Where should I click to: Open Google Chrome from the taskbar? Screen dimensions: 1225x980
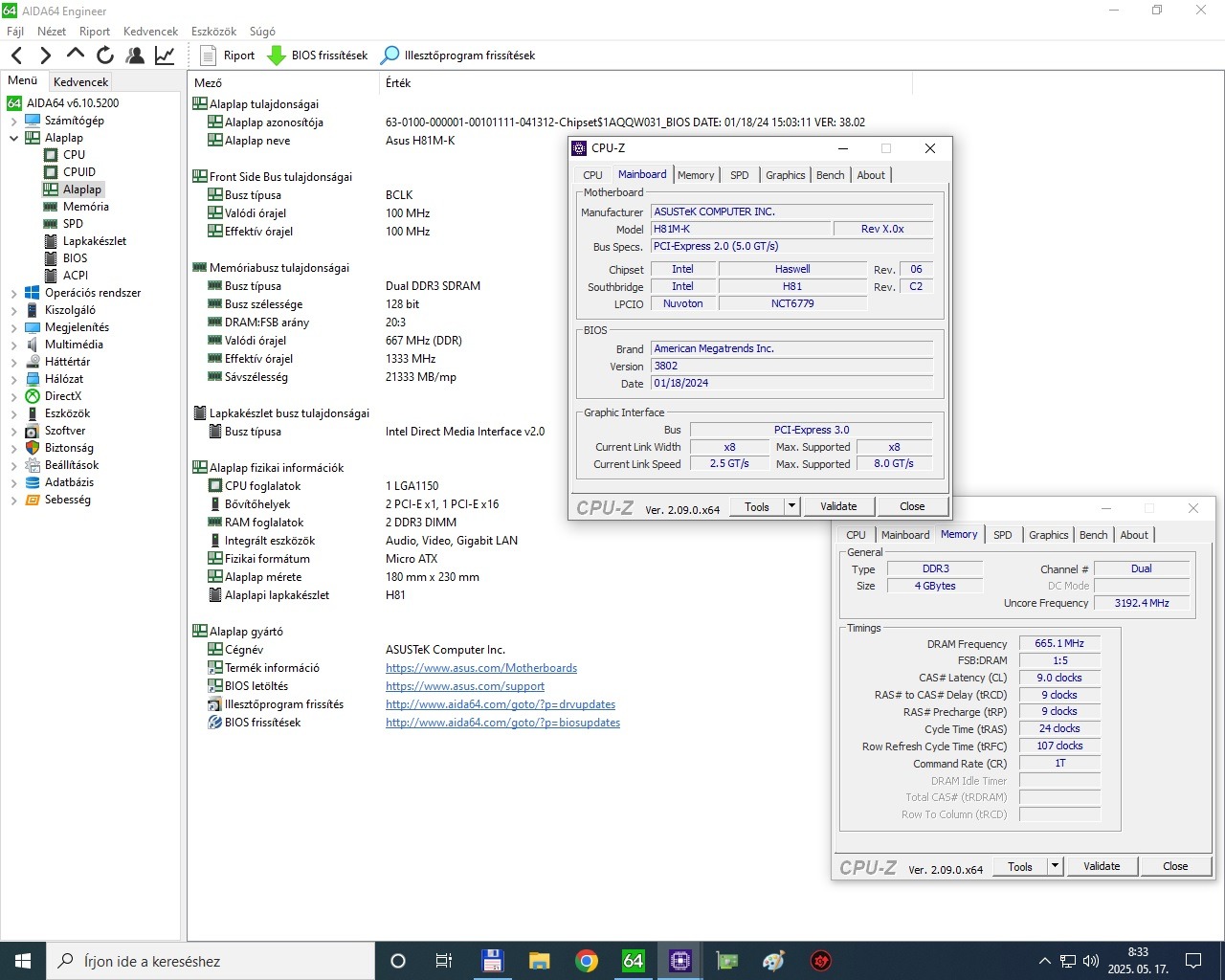pyautogui.click(x=586, y=961)
